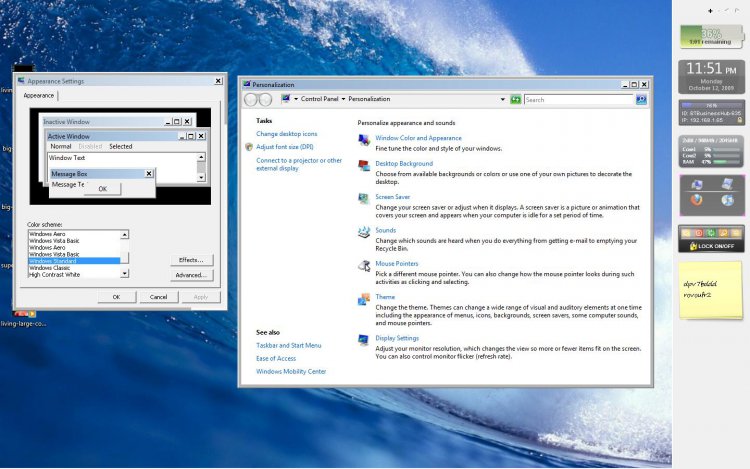Click the plus icon atop the sidebar

click(710, 11)
